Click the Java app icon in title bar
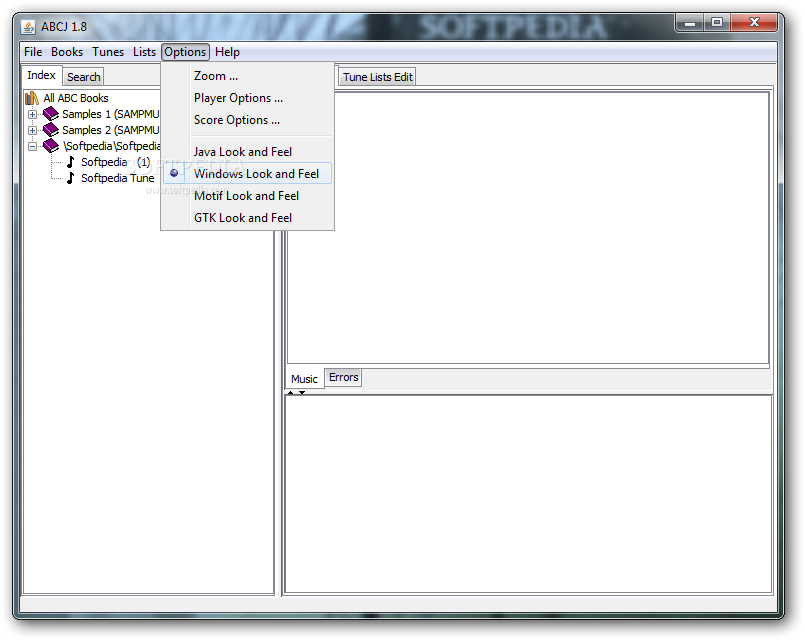This screenshot has height=640, width=805. [x=28, y=27]
